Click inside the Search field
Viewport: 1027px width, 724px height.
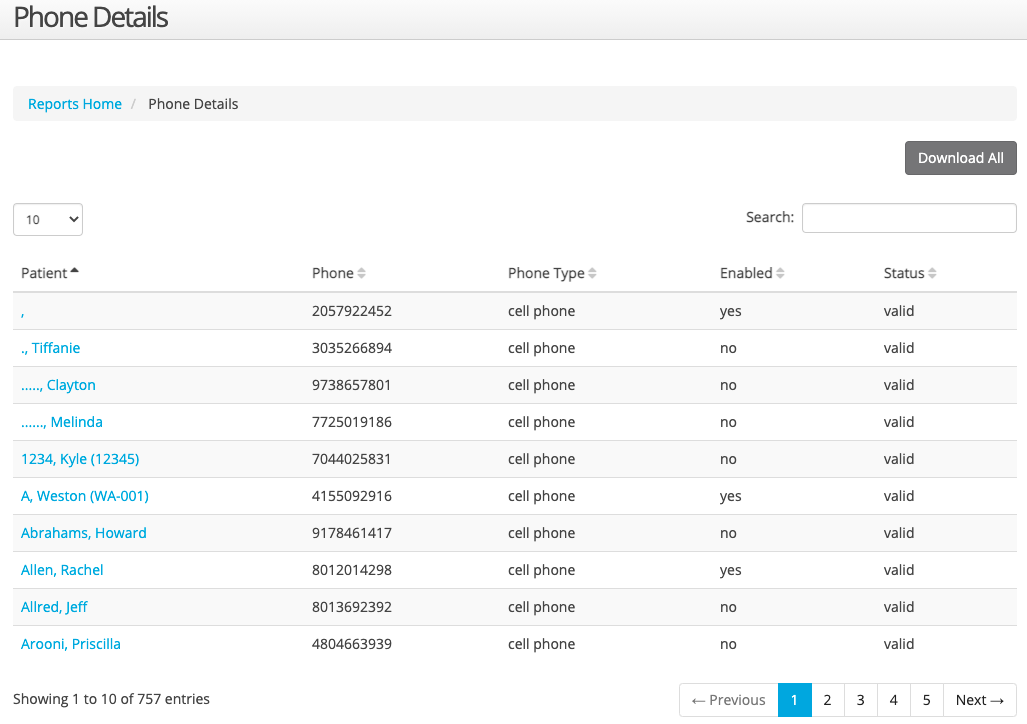(x=908, y=217)
